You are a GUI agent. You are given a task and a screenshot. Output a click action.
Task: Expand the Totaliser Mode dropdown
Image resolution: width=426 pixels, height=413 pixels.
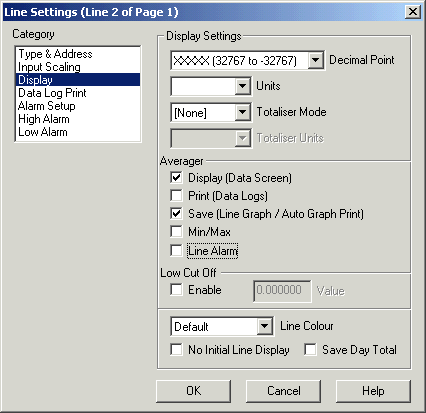(242, 112)
